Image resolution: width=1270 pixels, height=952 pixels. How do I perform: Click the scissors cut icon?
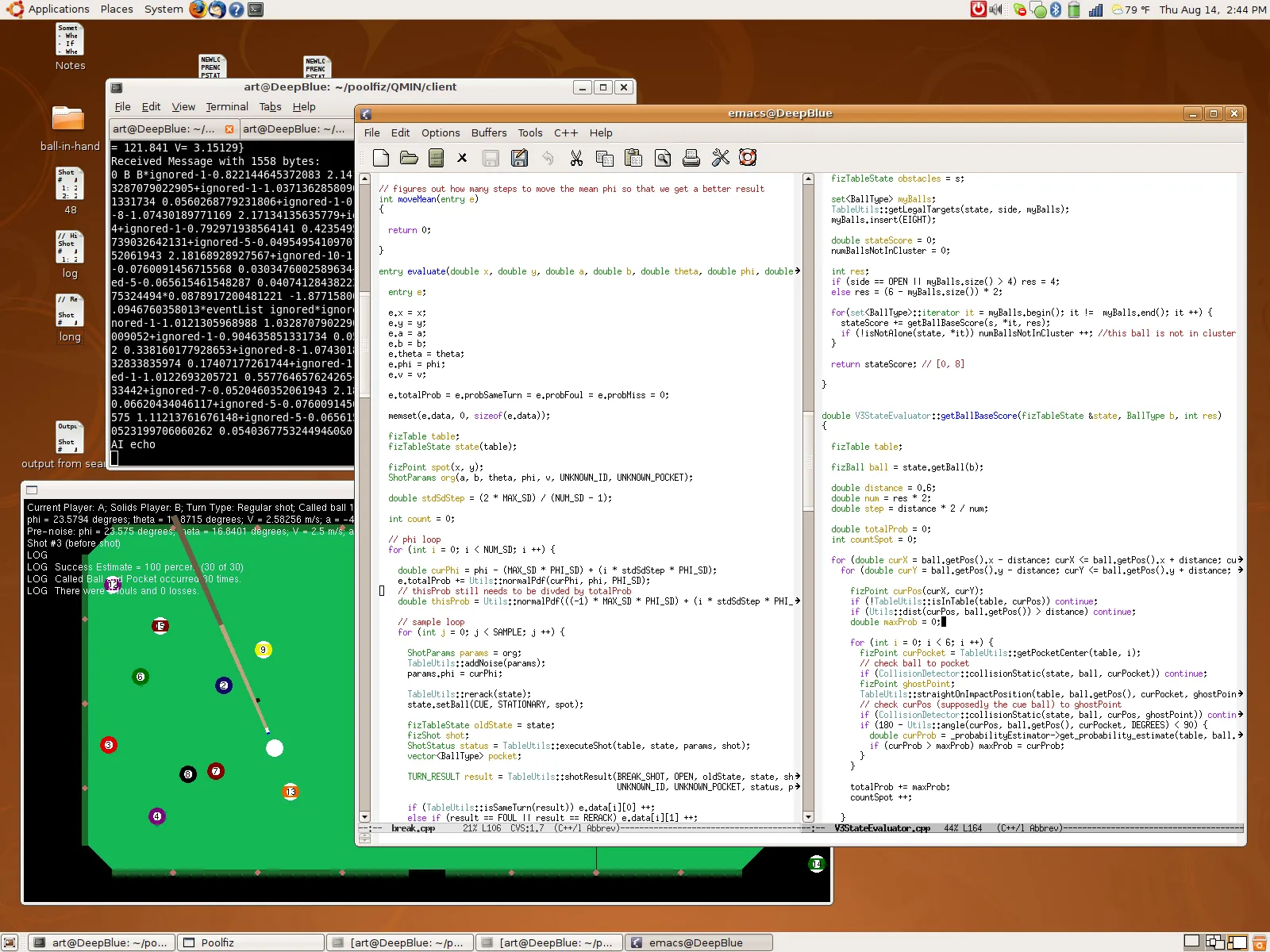coord(576,158)
